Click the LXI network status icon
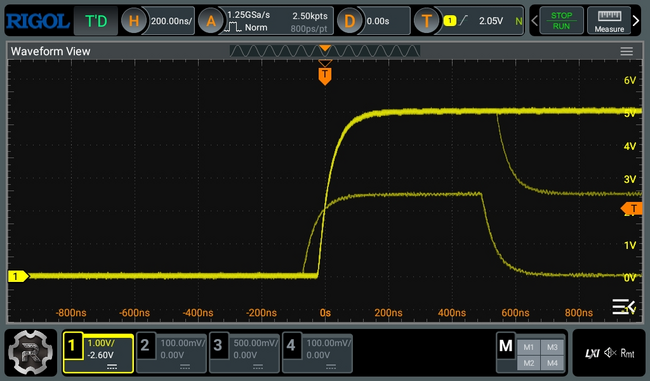The image size is (650, 381). [592, 353]
